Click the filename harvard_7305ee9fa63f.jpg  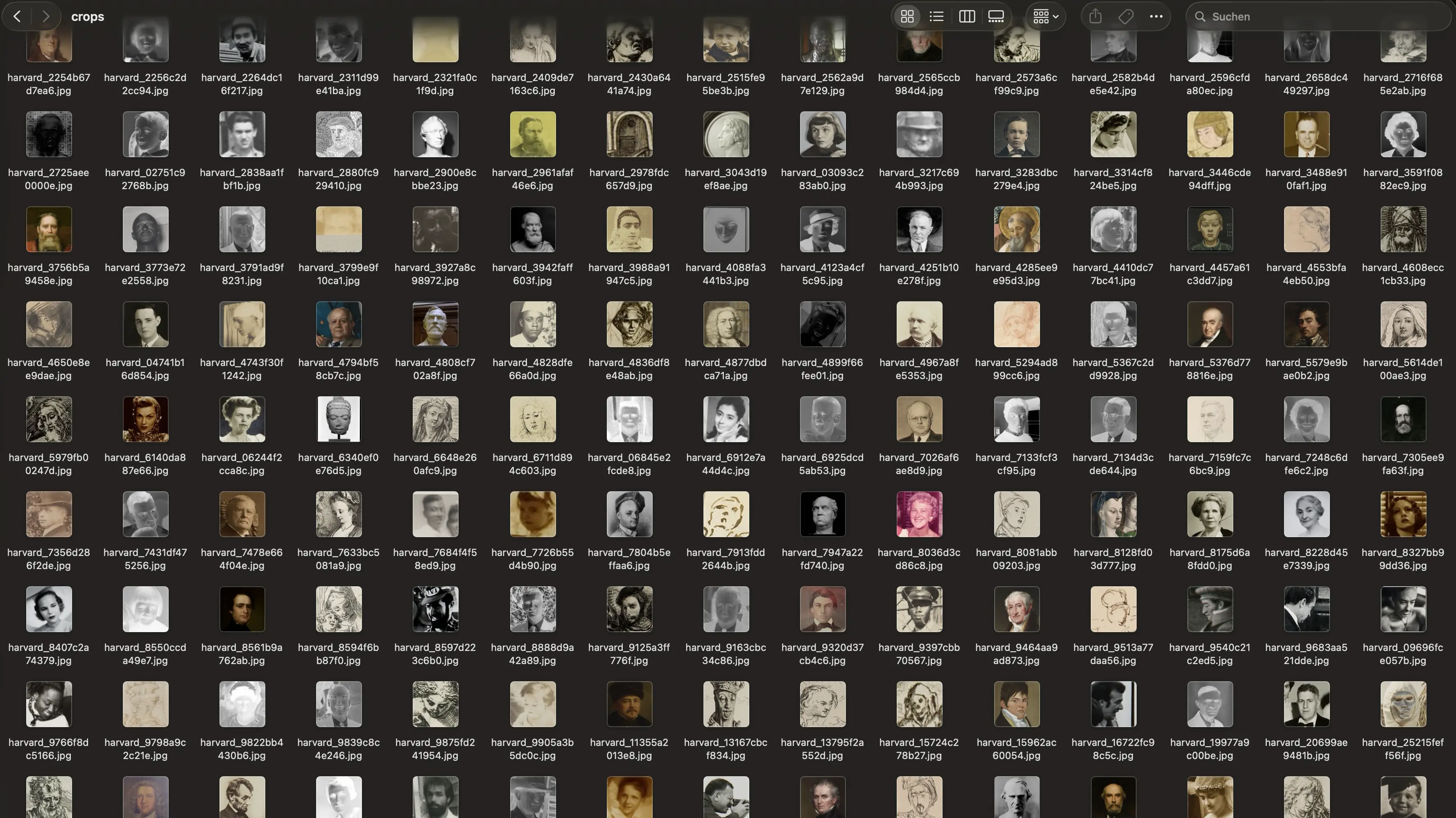(1403, 463)
